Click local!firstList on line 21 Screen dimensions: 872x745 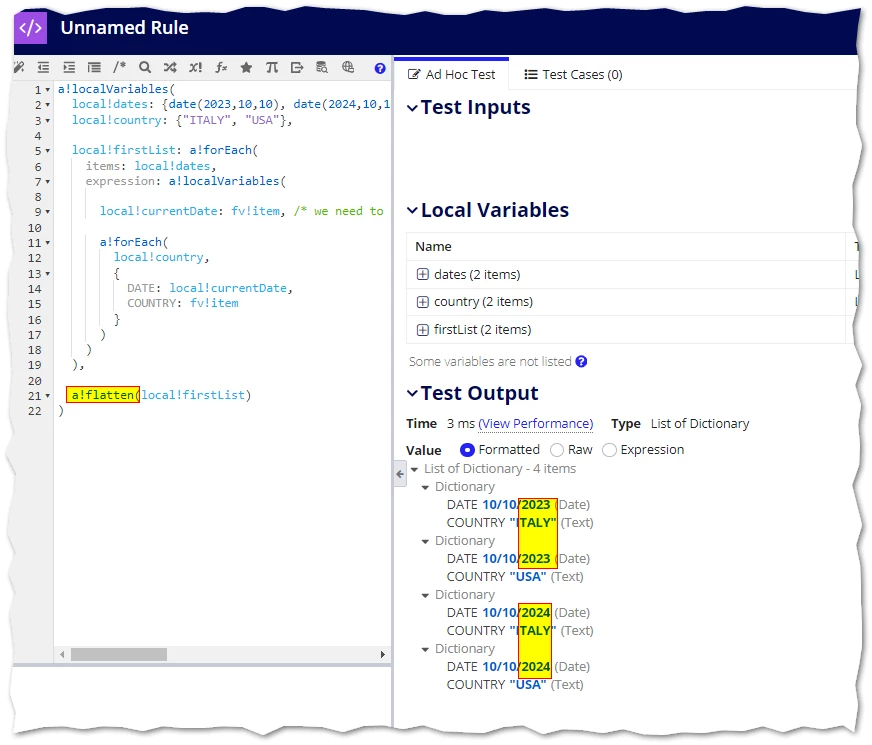coord(193,395)
